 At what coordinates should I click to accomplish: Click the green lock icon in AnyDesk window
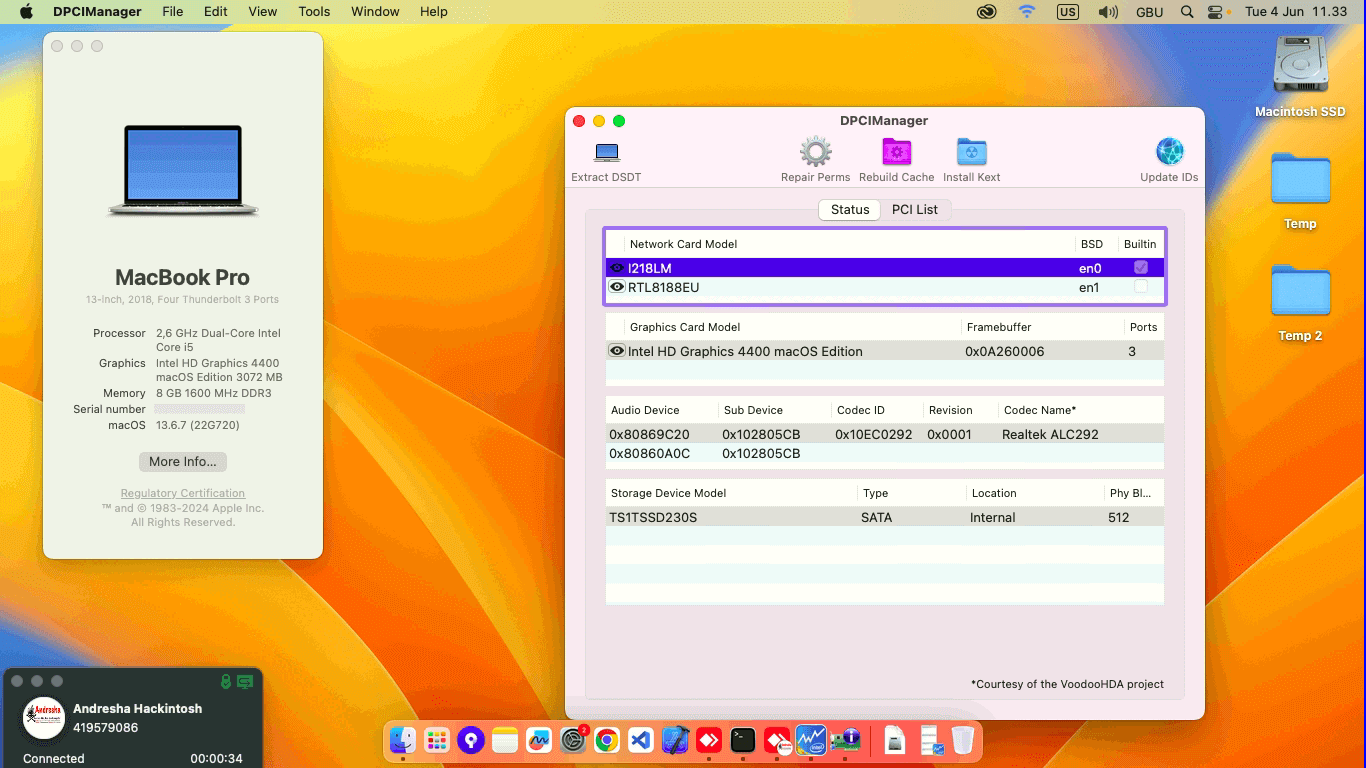(226, 681)
